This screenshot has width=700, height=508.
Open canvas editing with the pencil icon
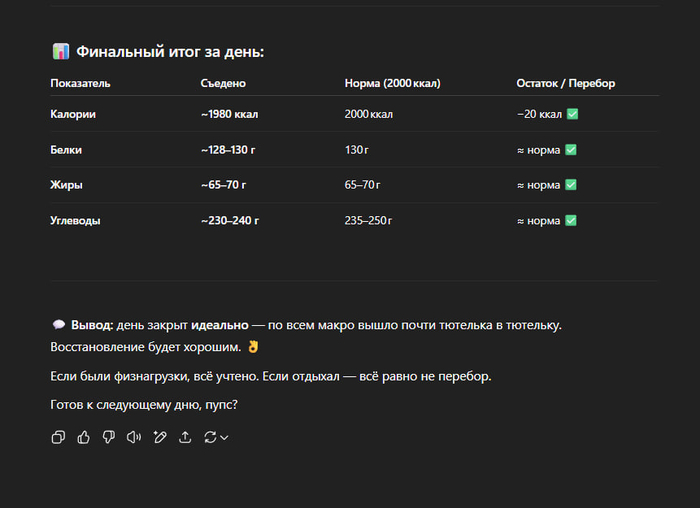[160, 437]
